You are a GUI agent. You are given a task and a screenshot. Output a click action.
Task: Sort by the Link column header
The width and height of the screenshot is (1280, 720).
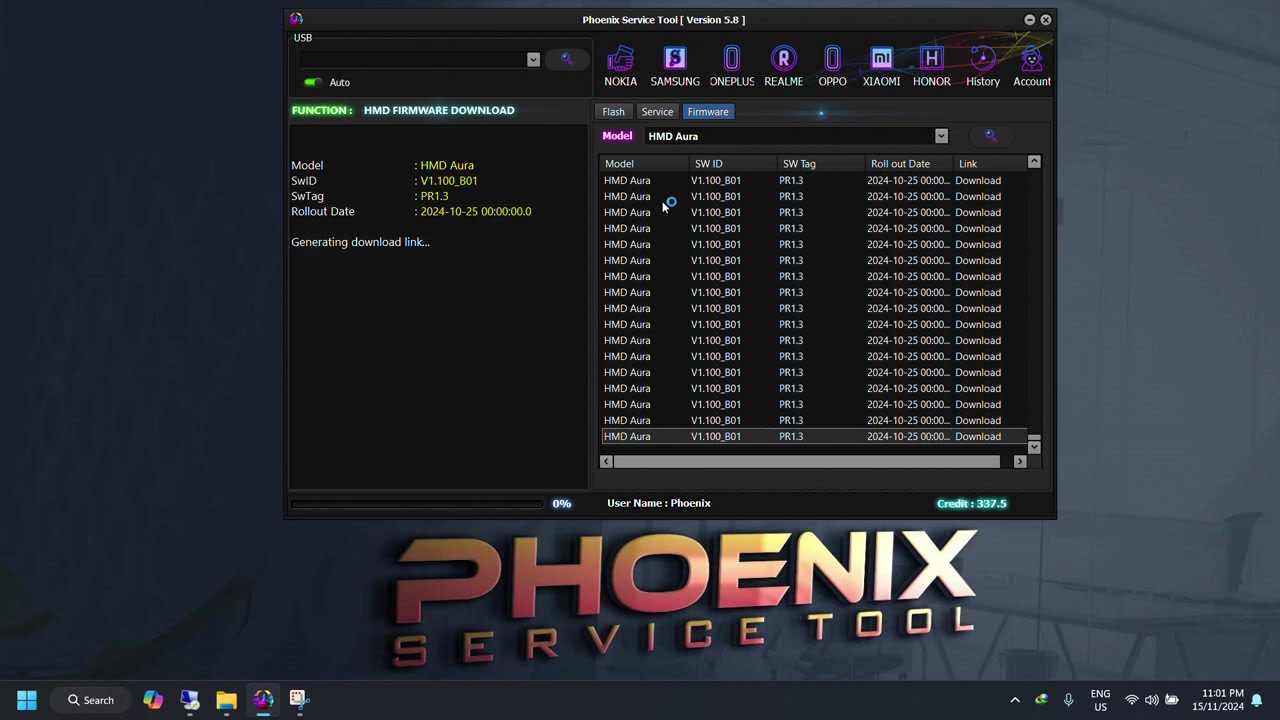pos(990,164)
